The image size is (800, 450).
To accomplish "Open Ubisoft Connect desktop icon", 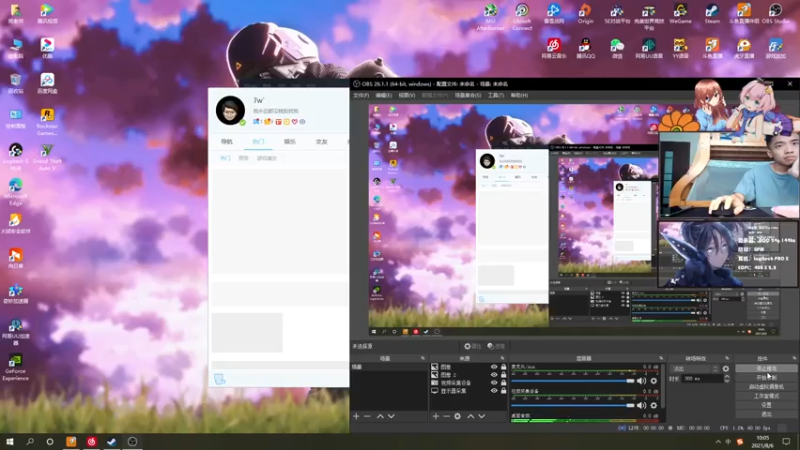I will point(522,16).
